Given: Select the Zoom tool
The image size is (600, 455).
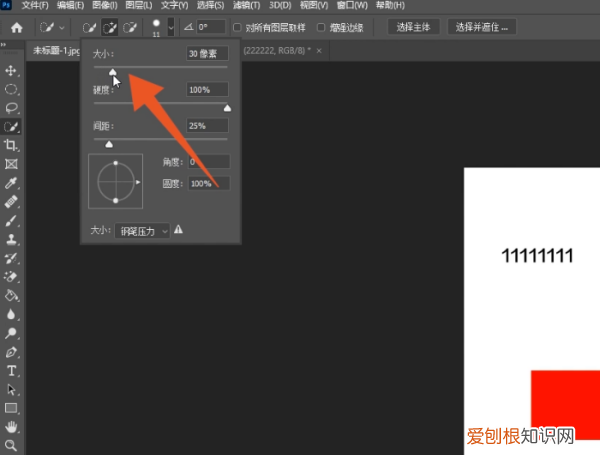Looking at the screenshot, I should coord(11,445).
